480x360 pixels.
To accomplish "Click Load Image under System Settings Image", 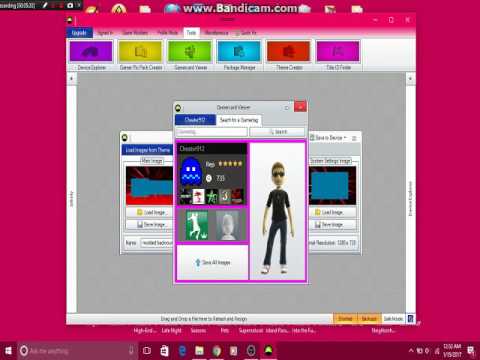I will click(333, 212).
